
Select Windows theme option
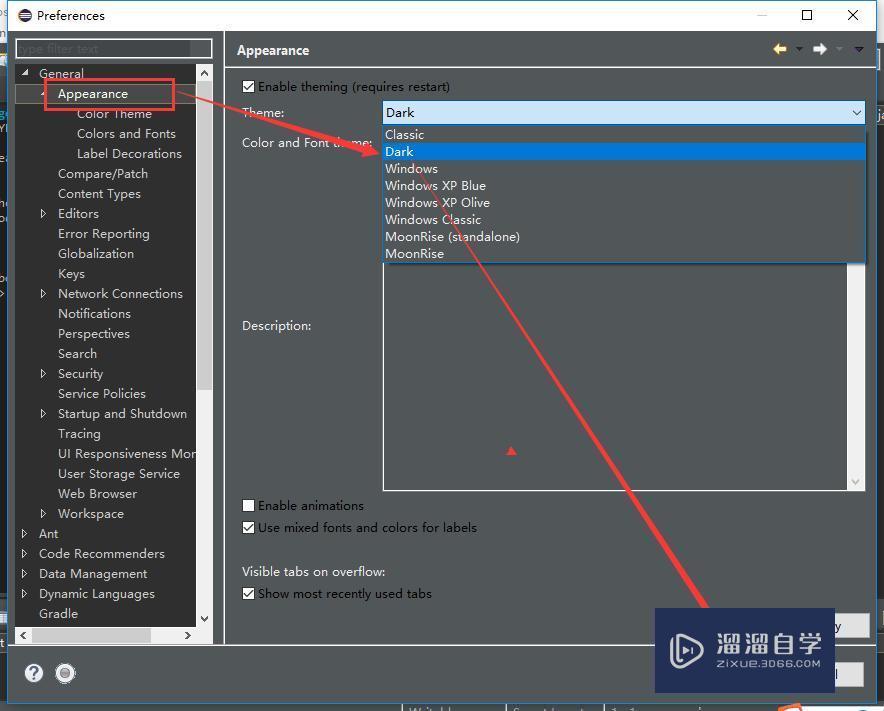(624, 169)
